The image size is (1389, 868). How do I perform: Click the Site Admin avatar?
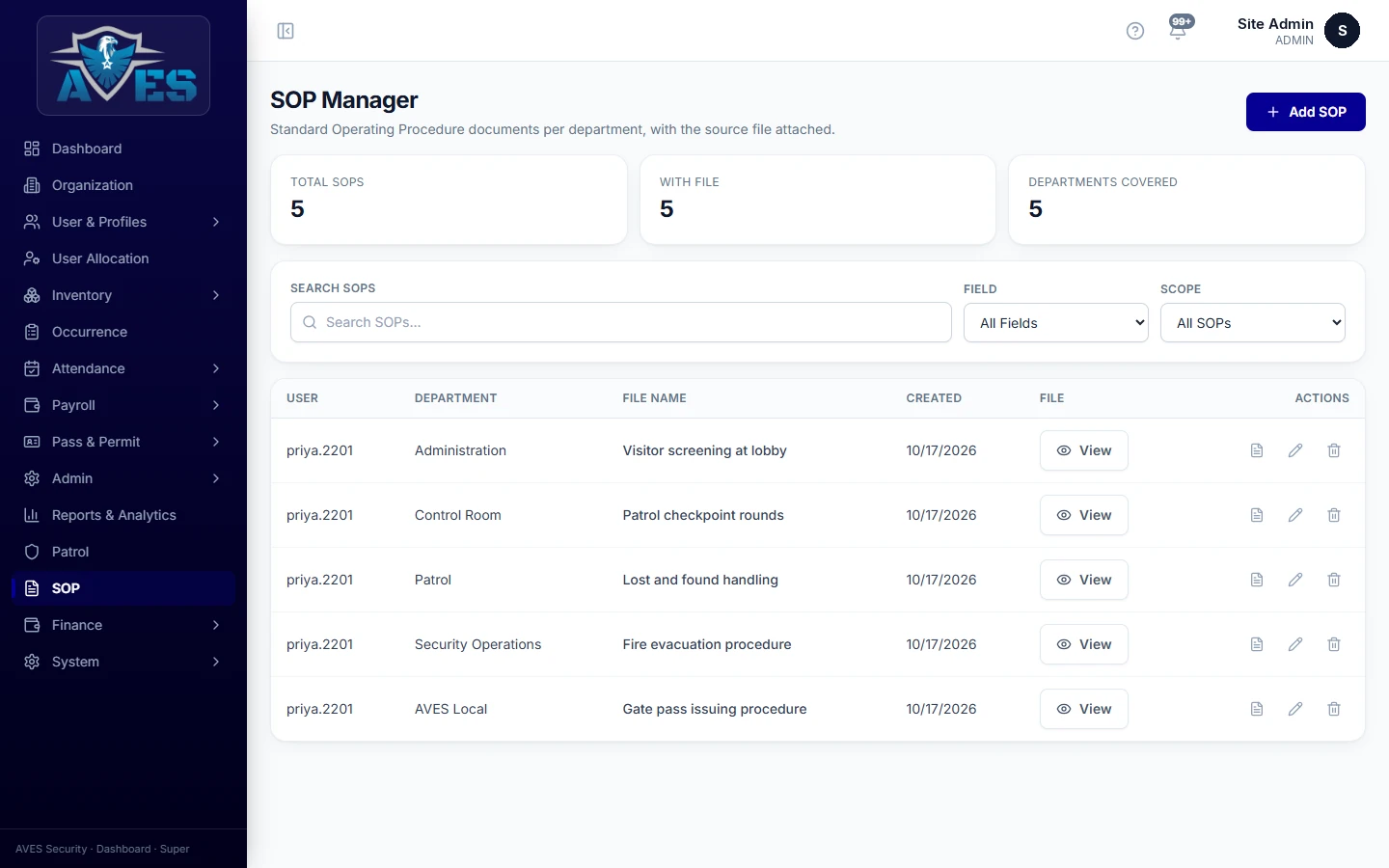tap(1342, 31)
